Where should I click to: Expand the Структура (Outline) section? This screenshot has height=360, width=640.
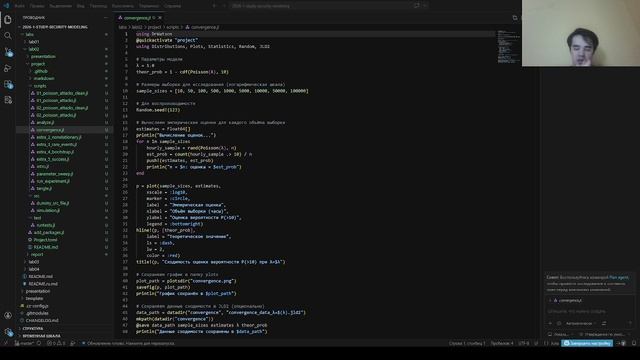(x=33, y=328)
